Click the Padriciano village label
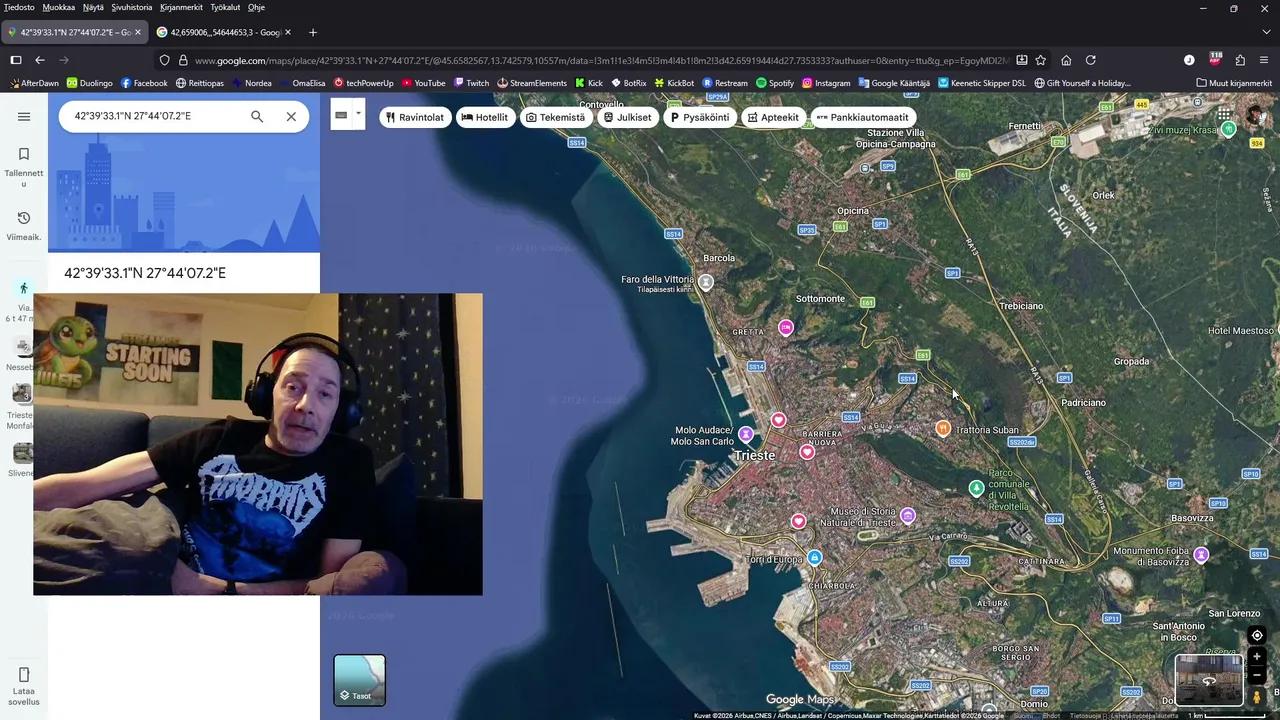 click(x=1083, y=402)
